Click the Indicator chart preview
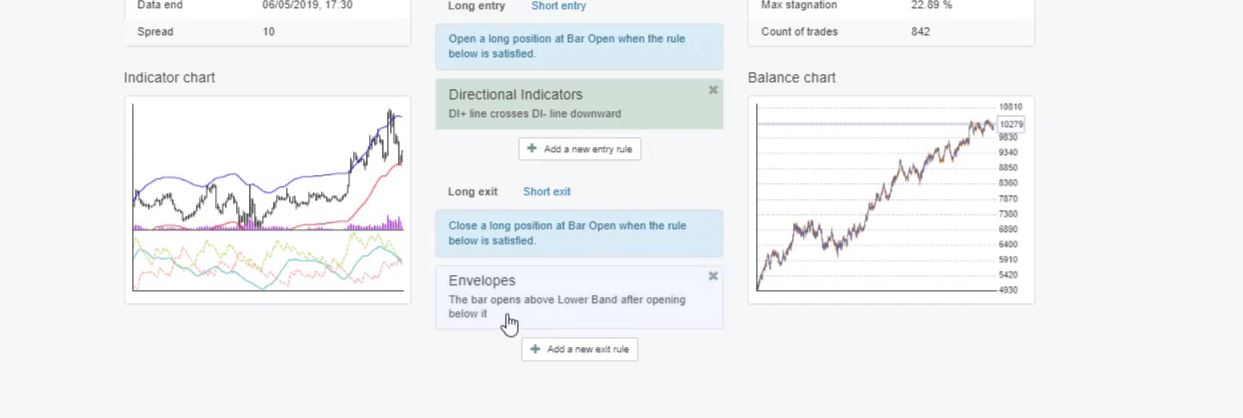The height and width of the screenshot is (418, 1243). [267, 199]
